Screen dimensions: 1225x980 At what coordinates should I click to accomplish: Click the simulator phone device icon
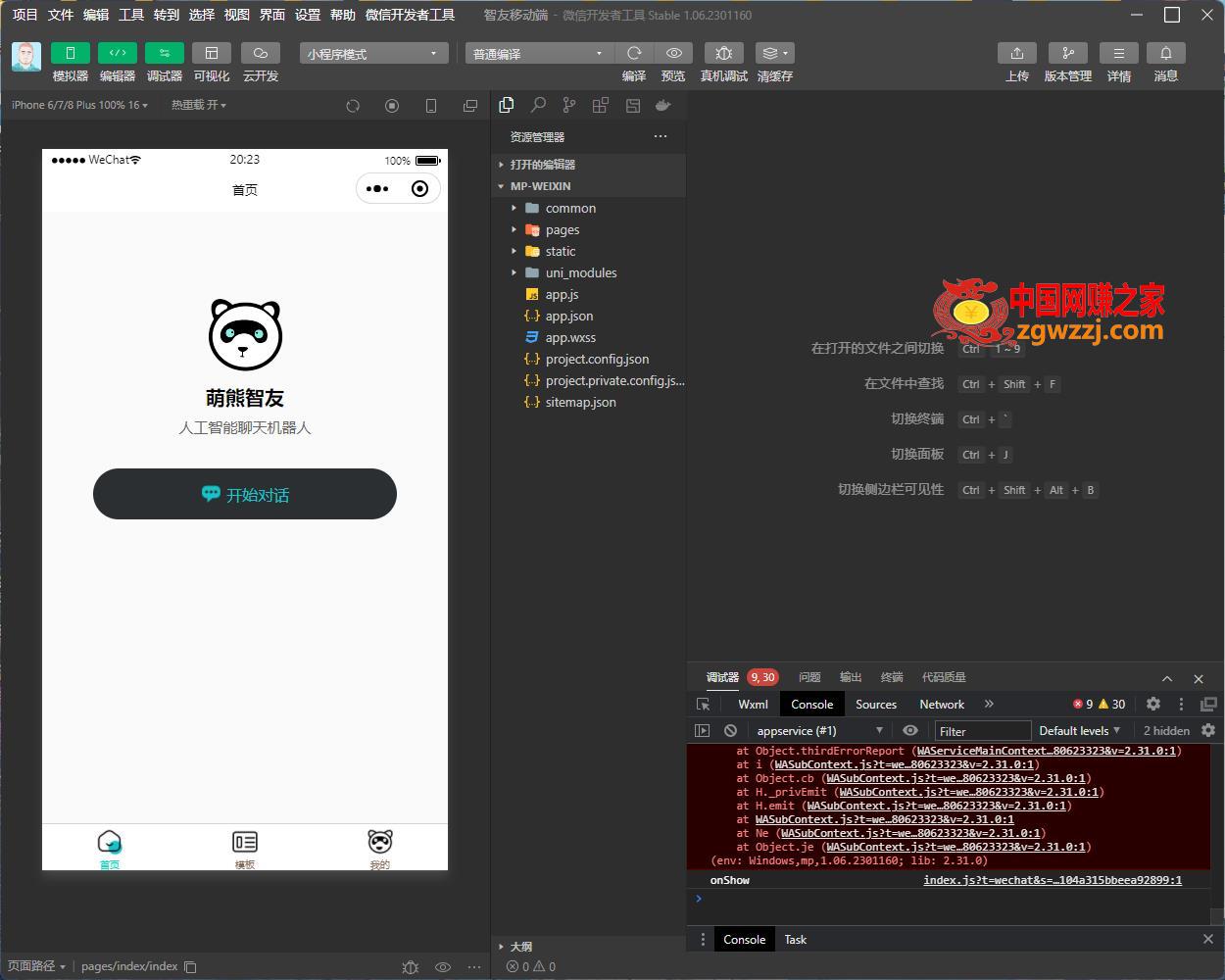[x=431, y=106]
